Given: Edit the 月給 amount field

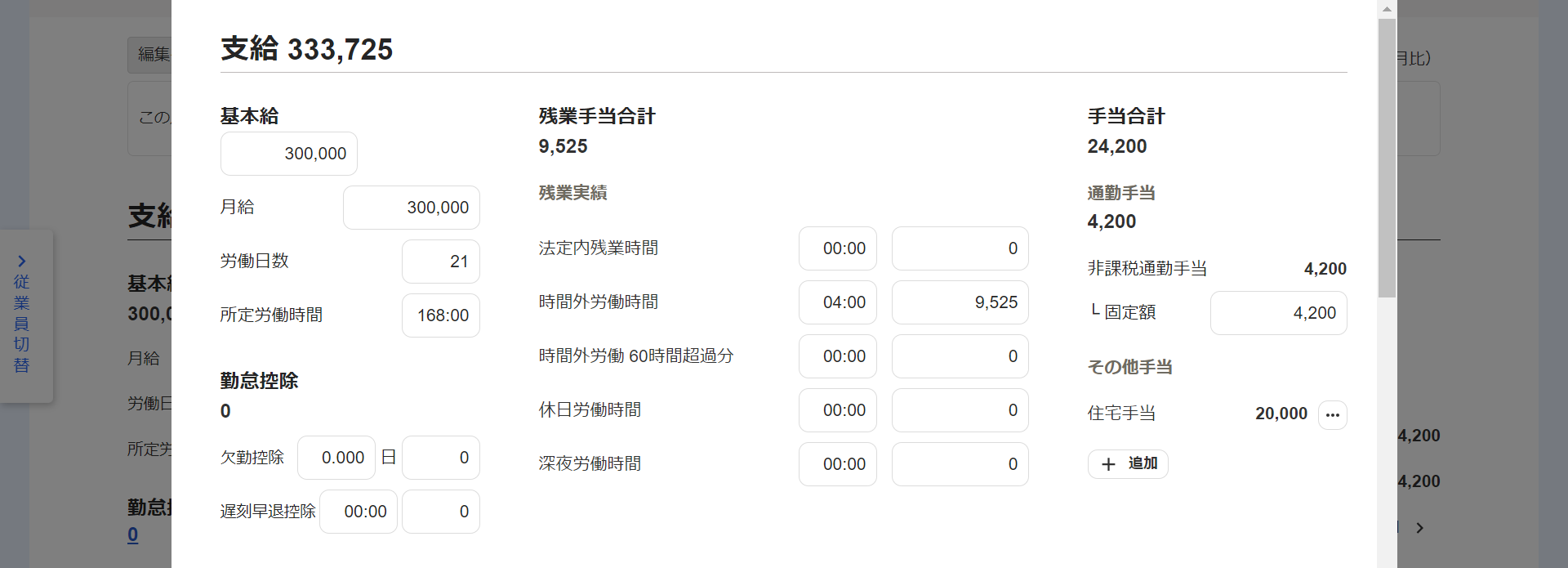Looking at the screenshot, I should pos(412,208).
